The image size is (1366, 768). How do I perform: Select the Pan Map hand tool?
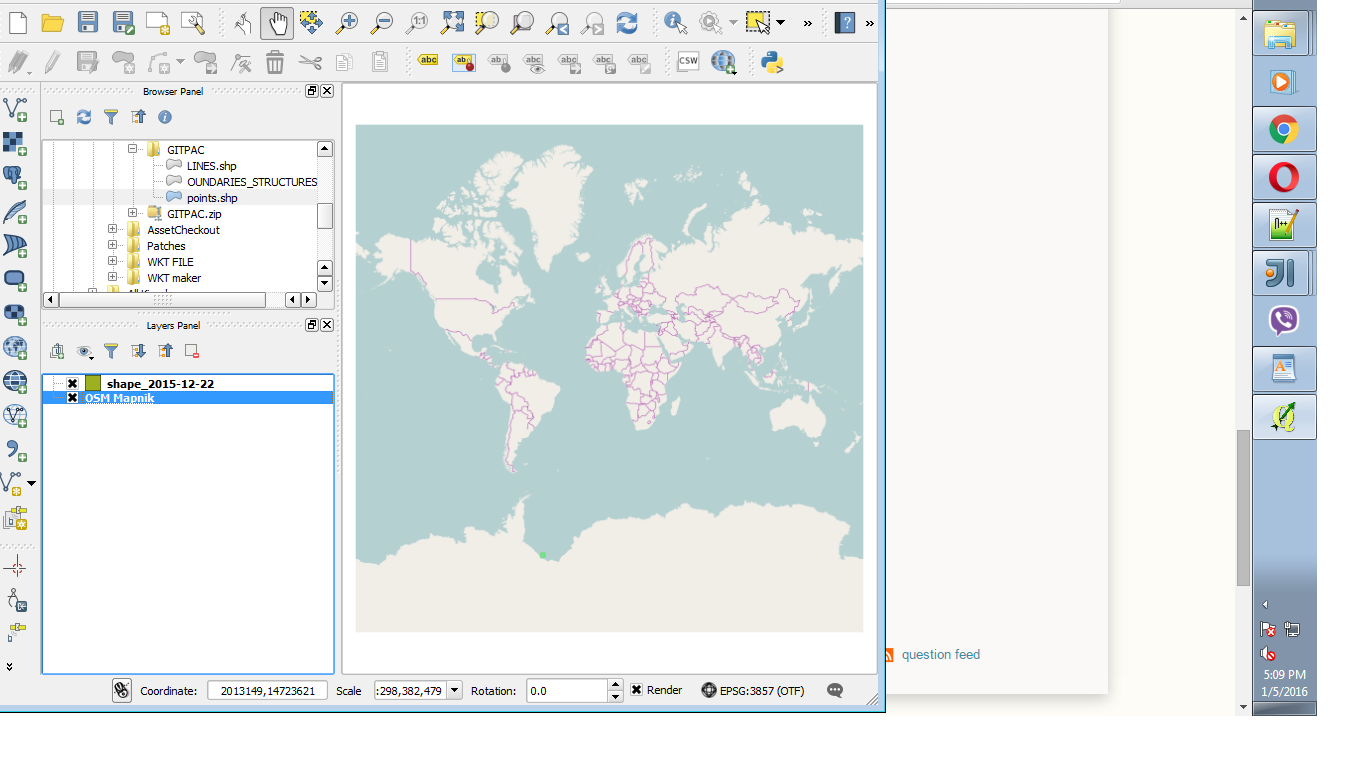pyautogui.click(x=277, y=23)
